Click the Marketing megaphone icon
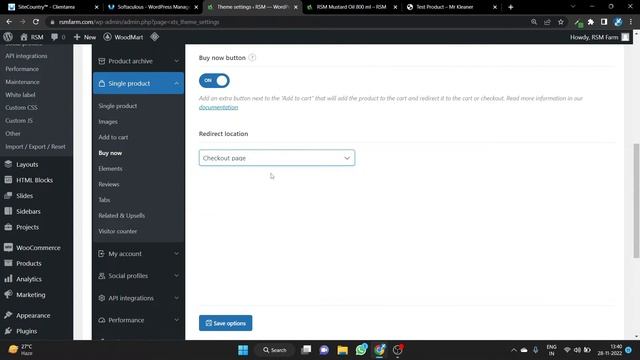Image resolution: width=640 pixels, height=360 pixels. [8, 294]
